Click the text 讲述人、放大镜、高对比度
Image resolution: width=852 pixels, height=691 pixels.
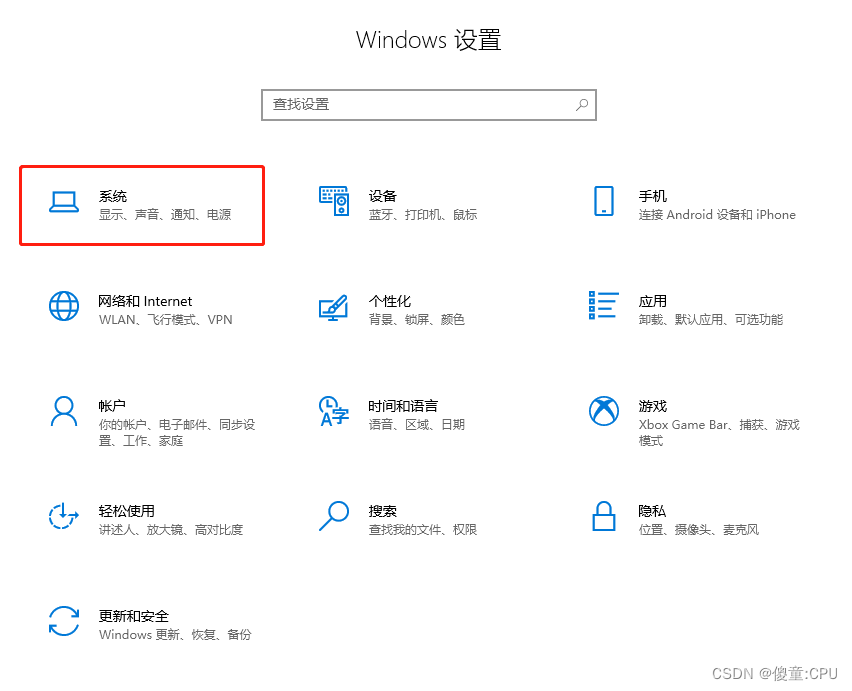[171, 530]
